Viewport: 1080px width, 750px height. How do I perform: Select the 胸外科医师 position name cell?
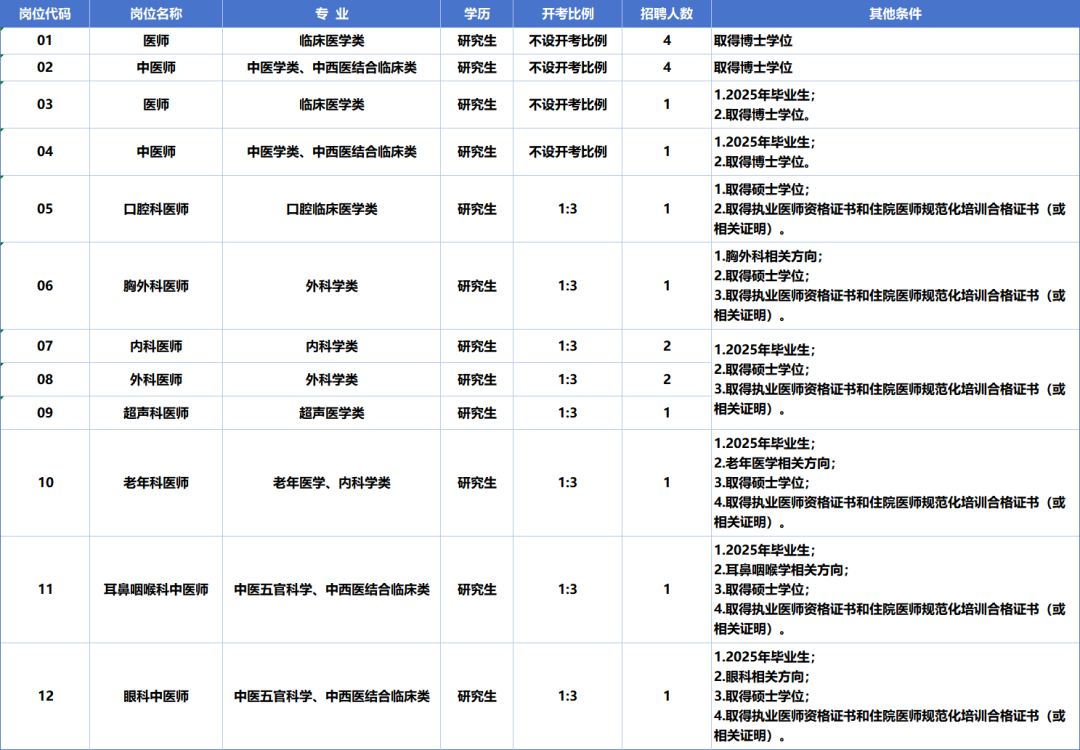point(156,286)
